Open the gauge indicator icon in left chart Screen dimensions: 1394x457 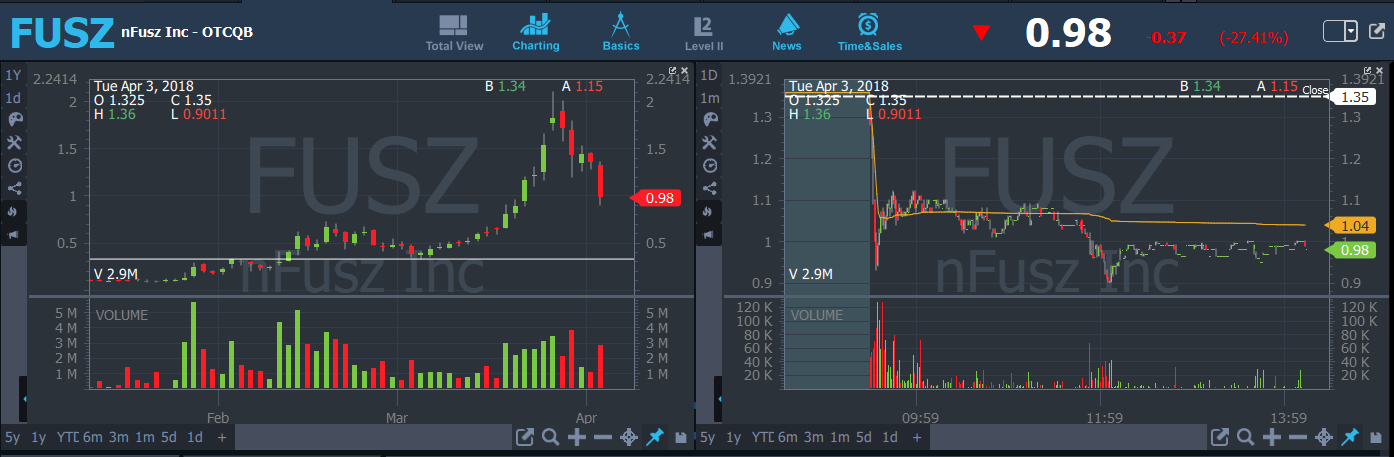tap(14, 165)
